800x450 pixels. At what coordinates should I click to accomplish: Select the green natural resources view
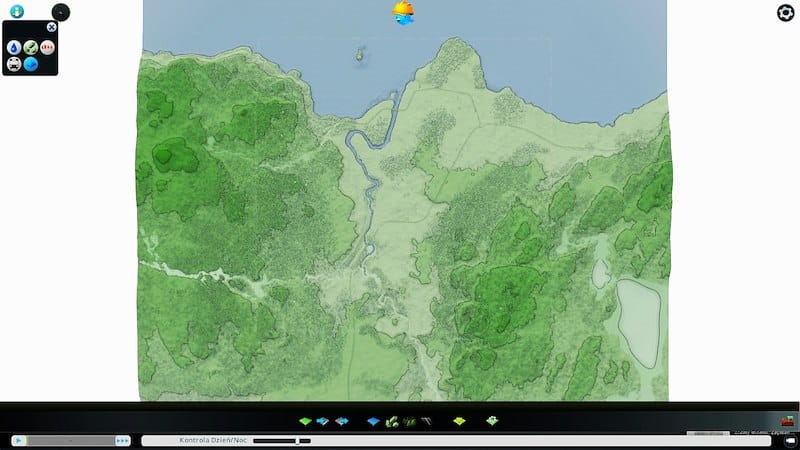pyautogui.click(x=31, y=47)
